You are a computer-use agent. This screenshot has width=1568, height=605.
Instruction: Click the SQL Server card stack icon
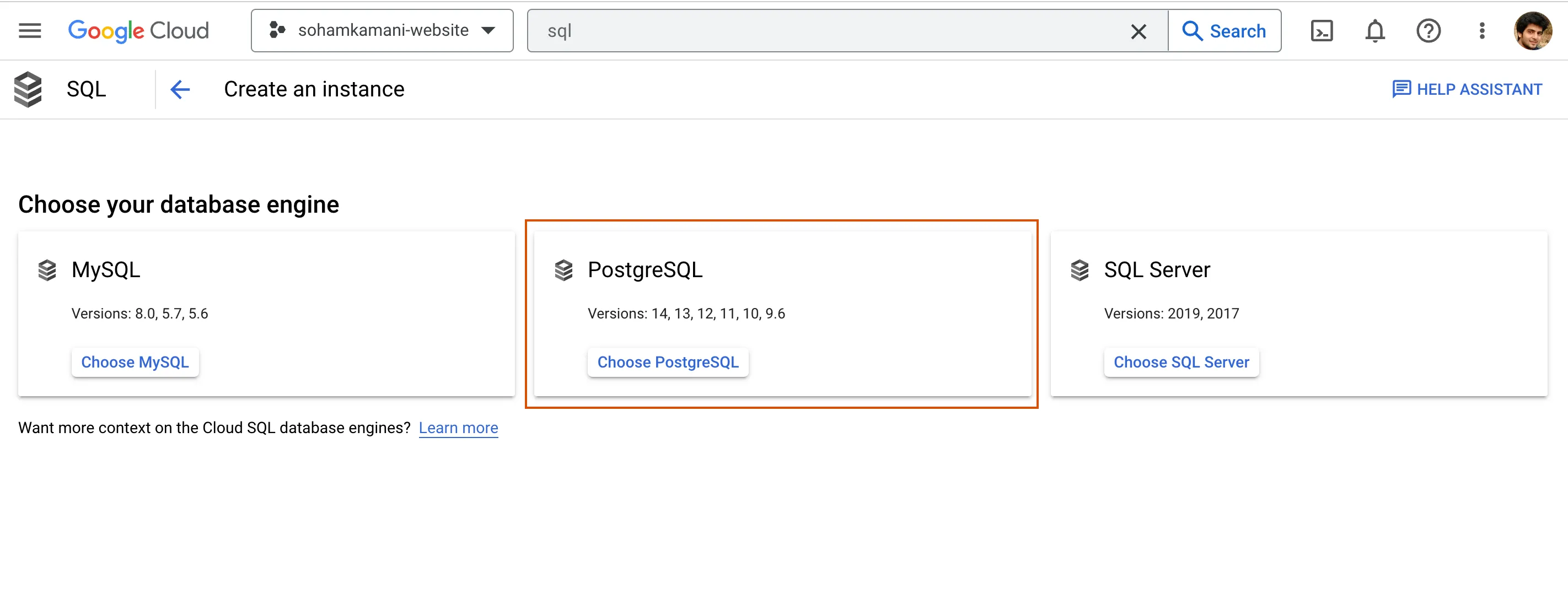(x=1080, y=270)
